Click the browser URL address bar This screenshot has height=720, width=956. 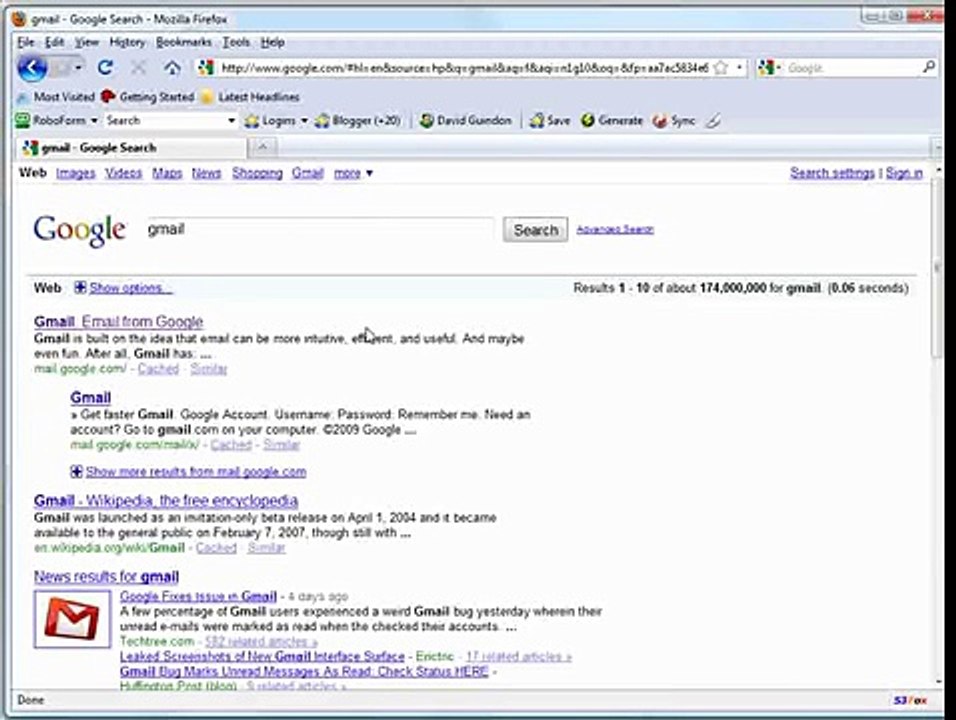tap(463, 68)
